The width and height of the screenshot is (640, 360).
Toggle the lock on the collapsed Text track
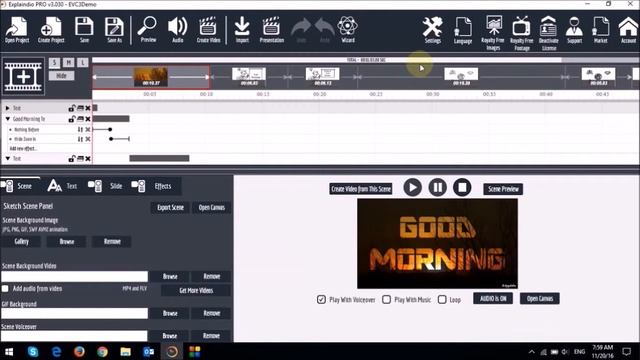coord(72,108)
